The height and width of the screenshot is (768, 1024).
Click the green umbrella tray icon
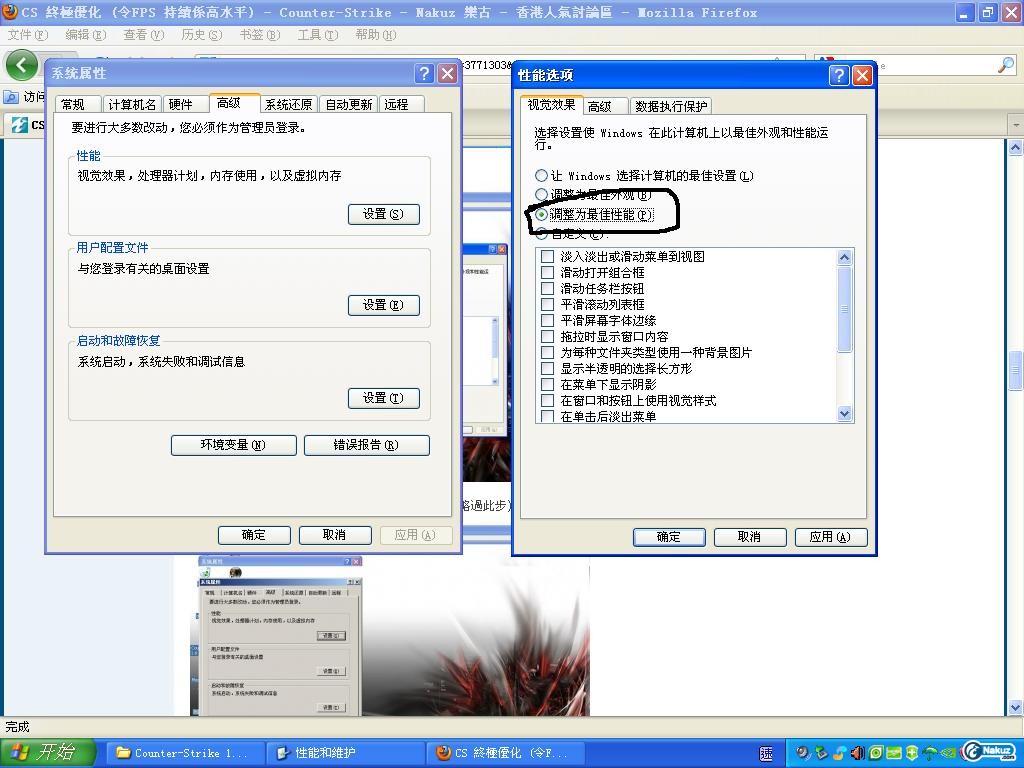coord(930,754)
